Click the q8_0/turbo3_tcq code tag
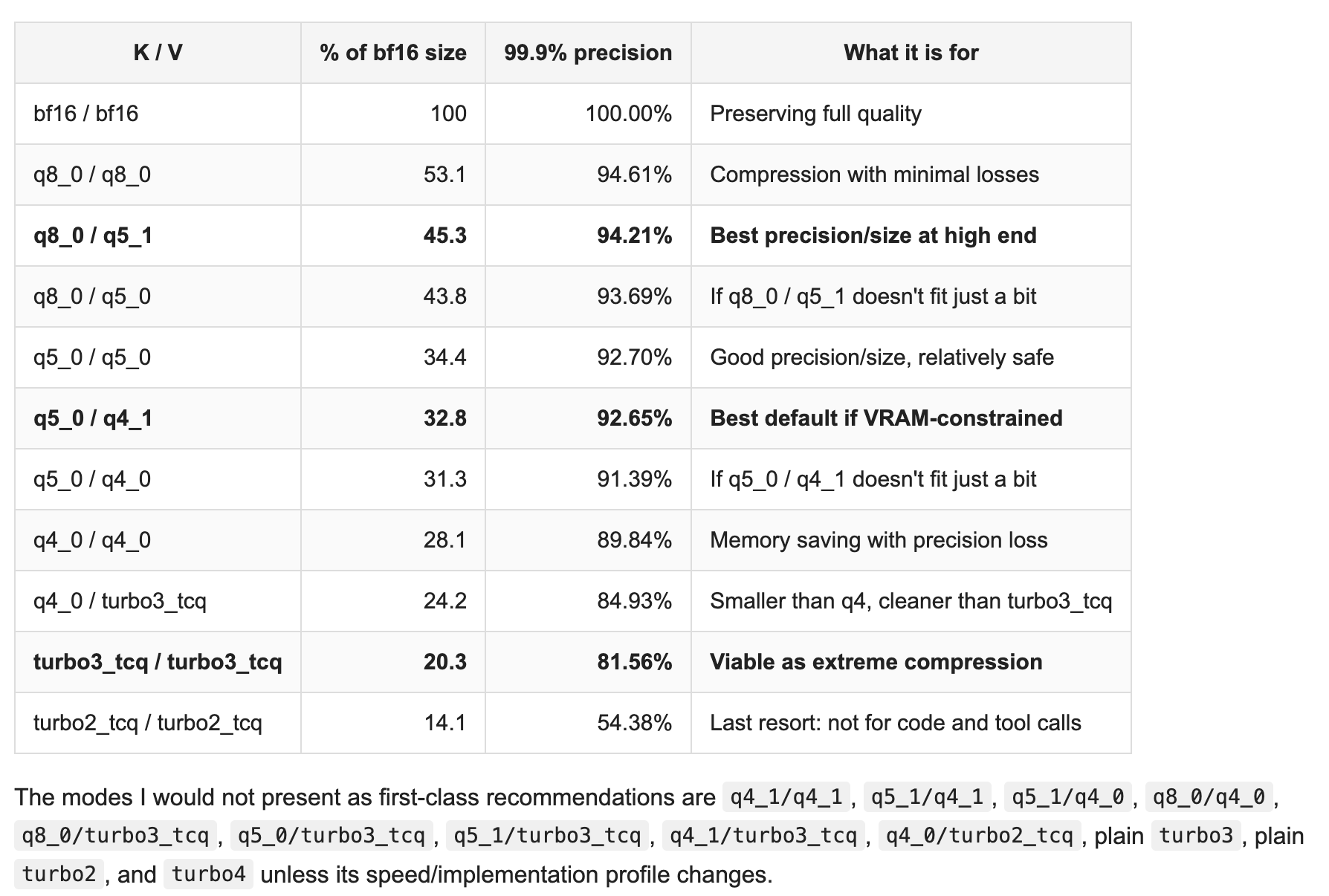Screen dimensions: 1329x896 coord(116,836)
